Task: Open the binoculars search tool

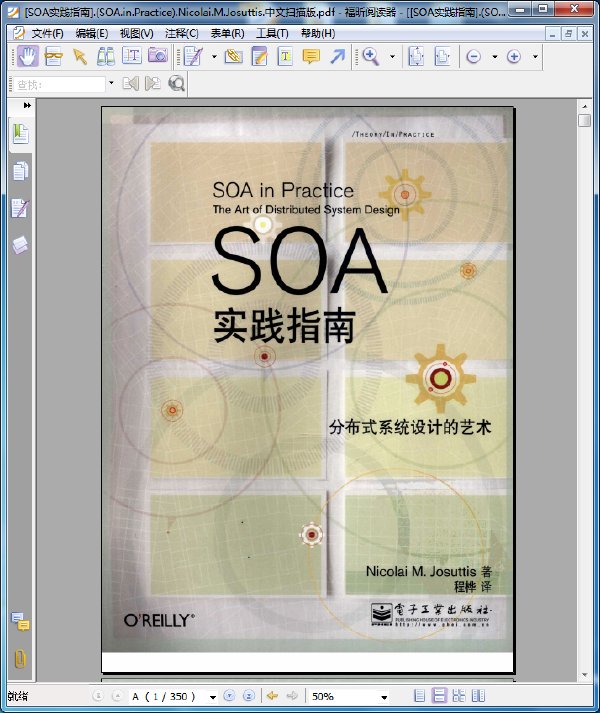Action: pyautogui.click(x=106, y=57)
